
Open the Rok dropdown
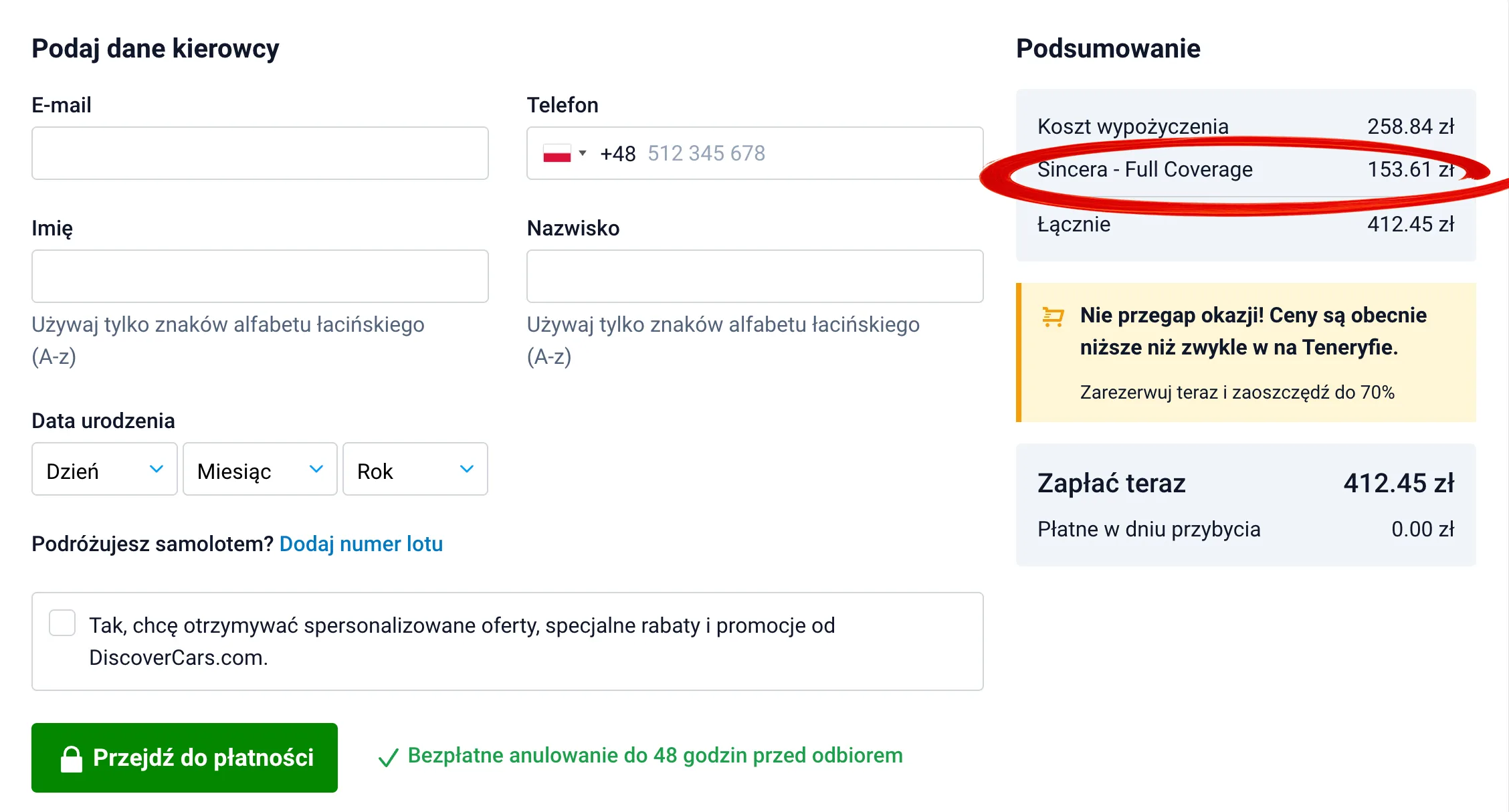415,470
